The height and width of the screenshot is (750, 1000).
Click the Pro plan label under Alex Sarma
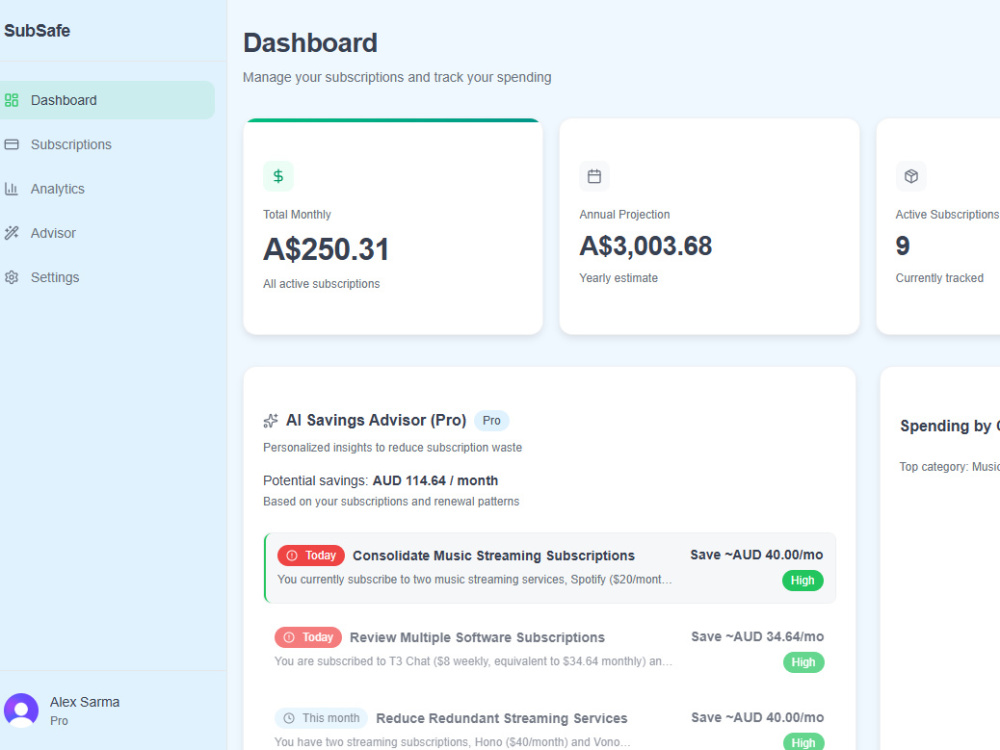click(x=59, y=721)
